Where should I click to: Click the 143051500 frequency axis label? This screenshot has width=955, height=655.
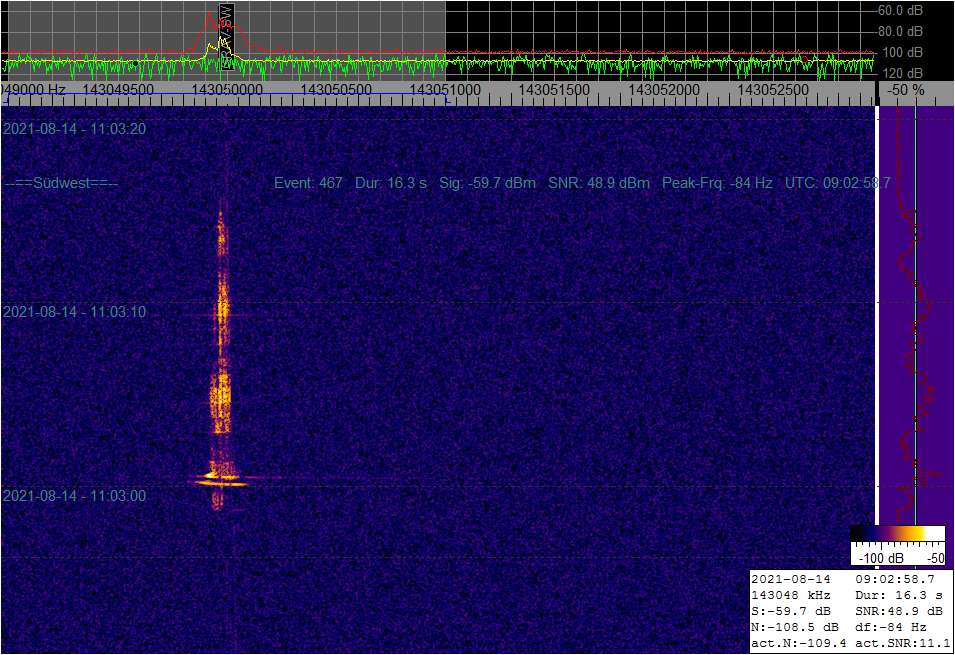[554, 90]
